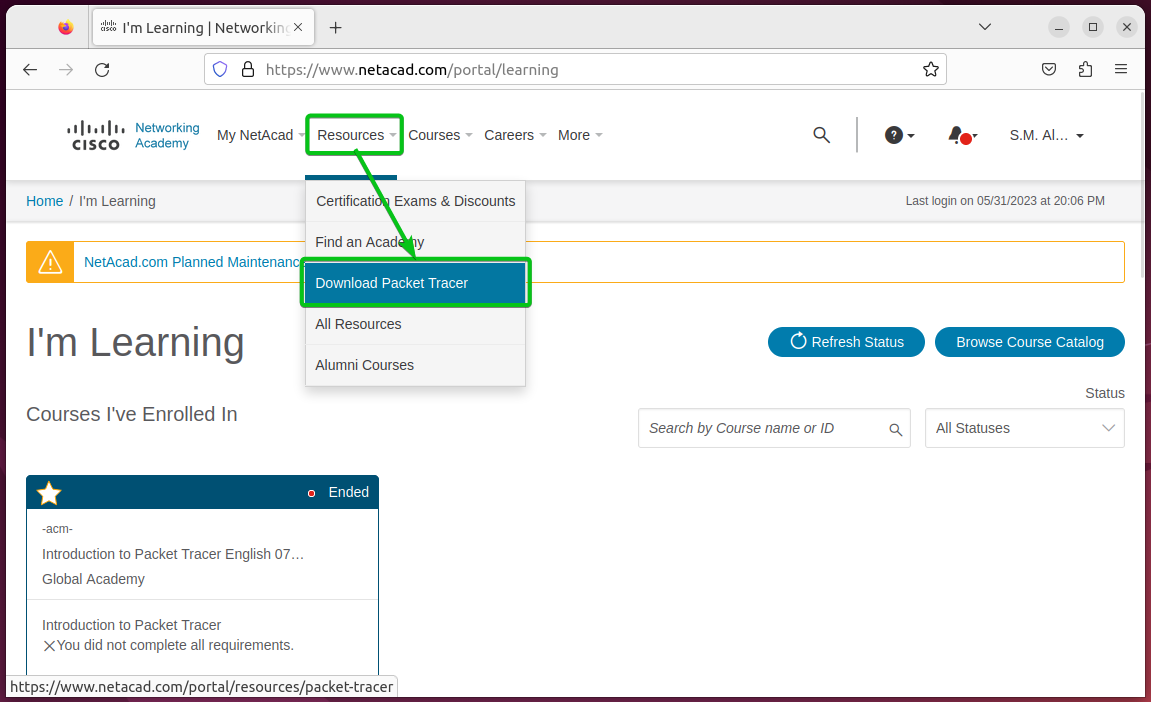The image size is (1151, 702).
Task: Click the page vertical scrollbar
Action: tap(1145, 184)
